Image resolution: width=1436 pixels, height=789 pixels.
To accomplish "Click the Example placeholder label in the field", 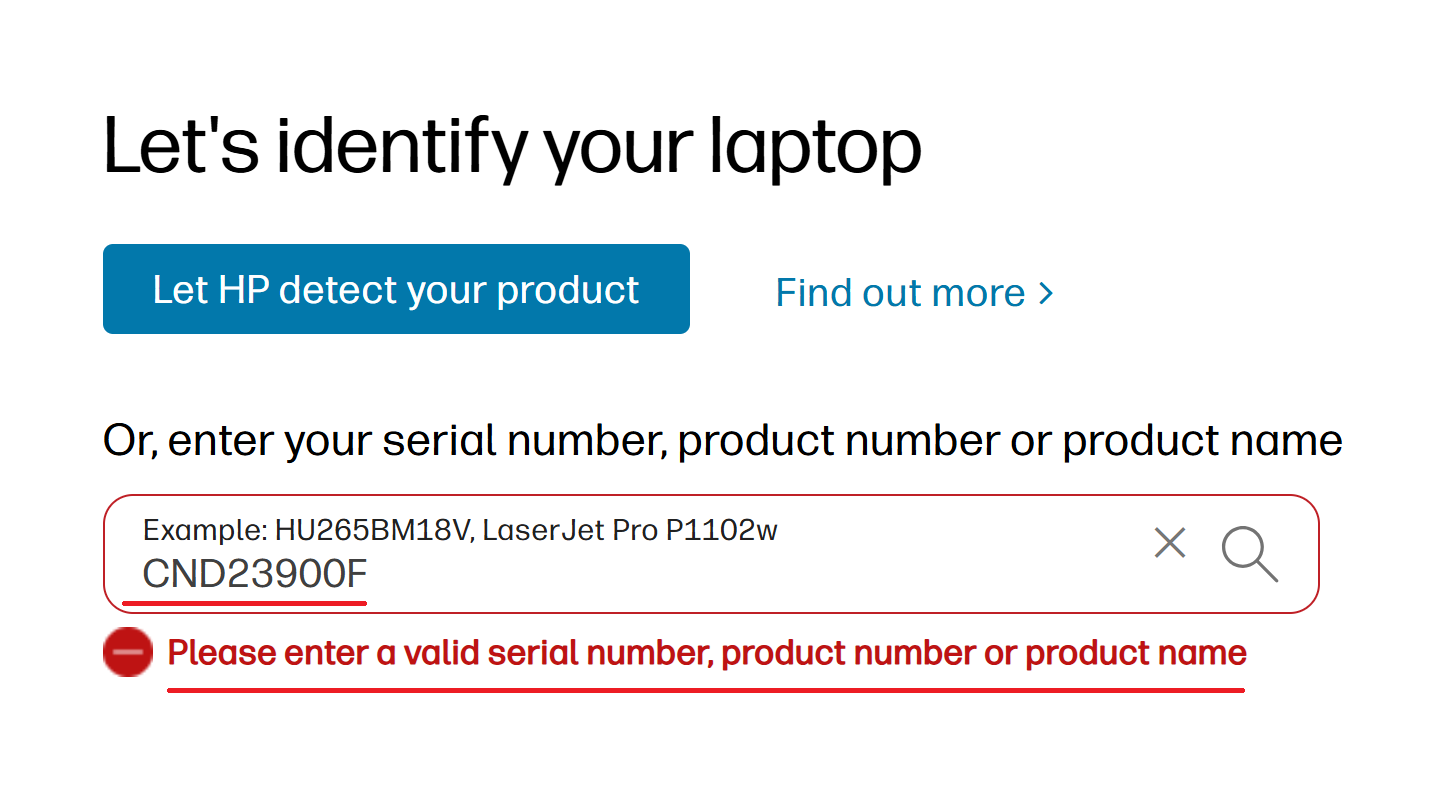I will (203, 530).
